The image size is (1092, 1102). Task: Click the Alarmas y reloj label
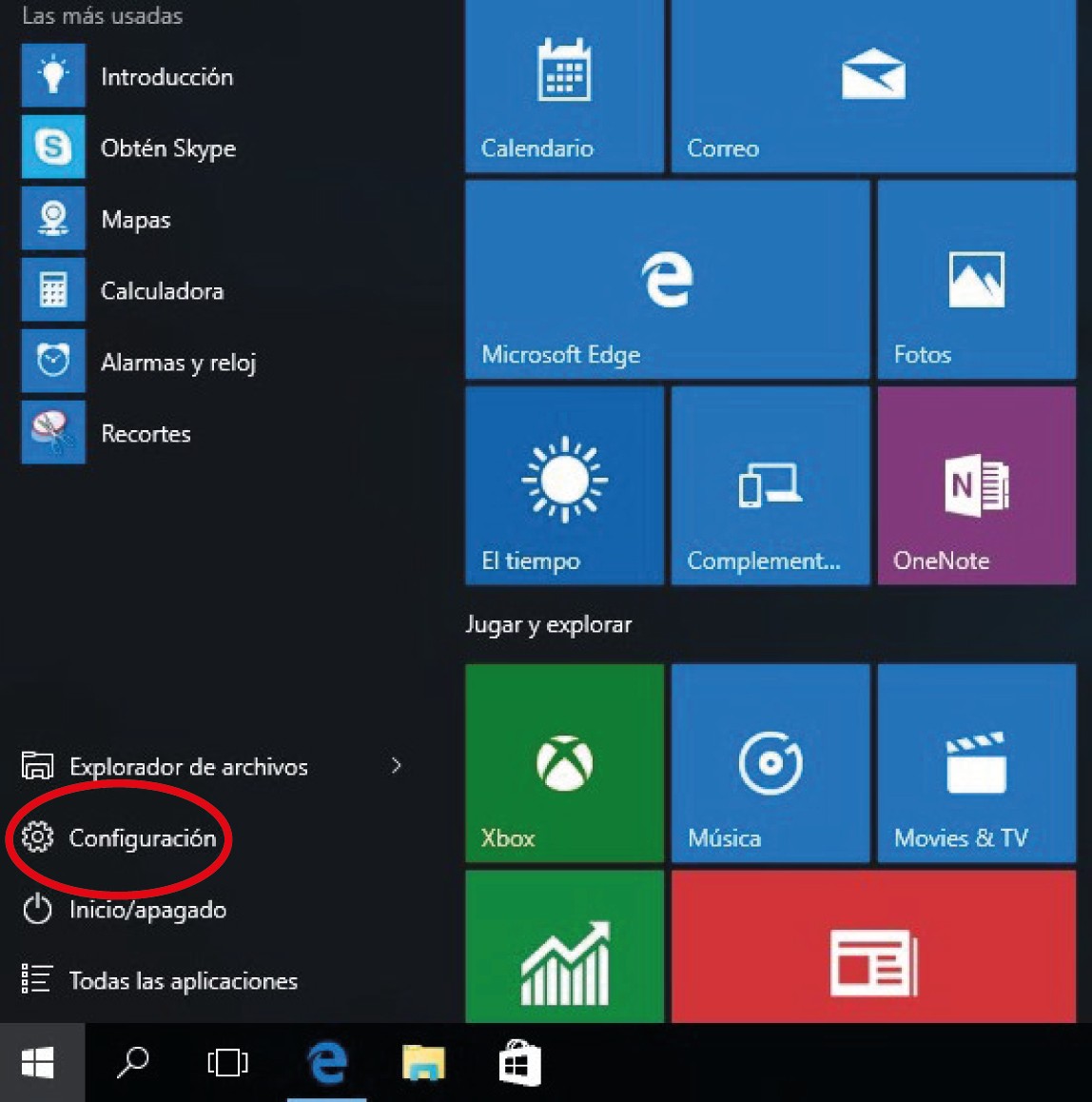(x=179, y=364)
